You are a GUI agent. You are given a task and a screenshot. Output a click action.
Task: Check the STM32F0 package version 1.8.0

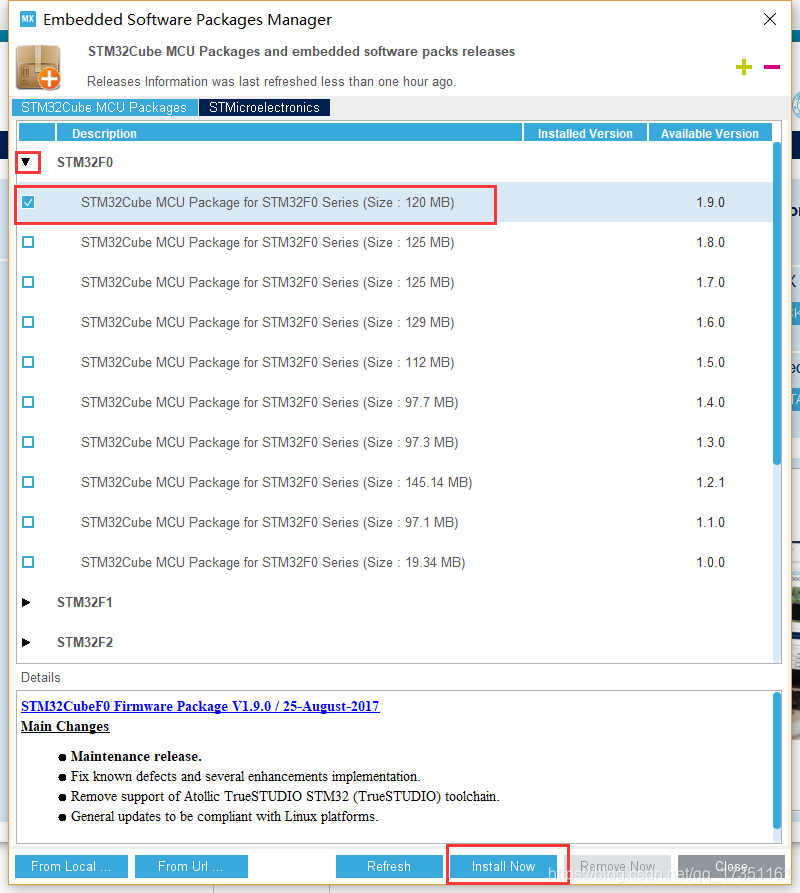tap(28, 242)
